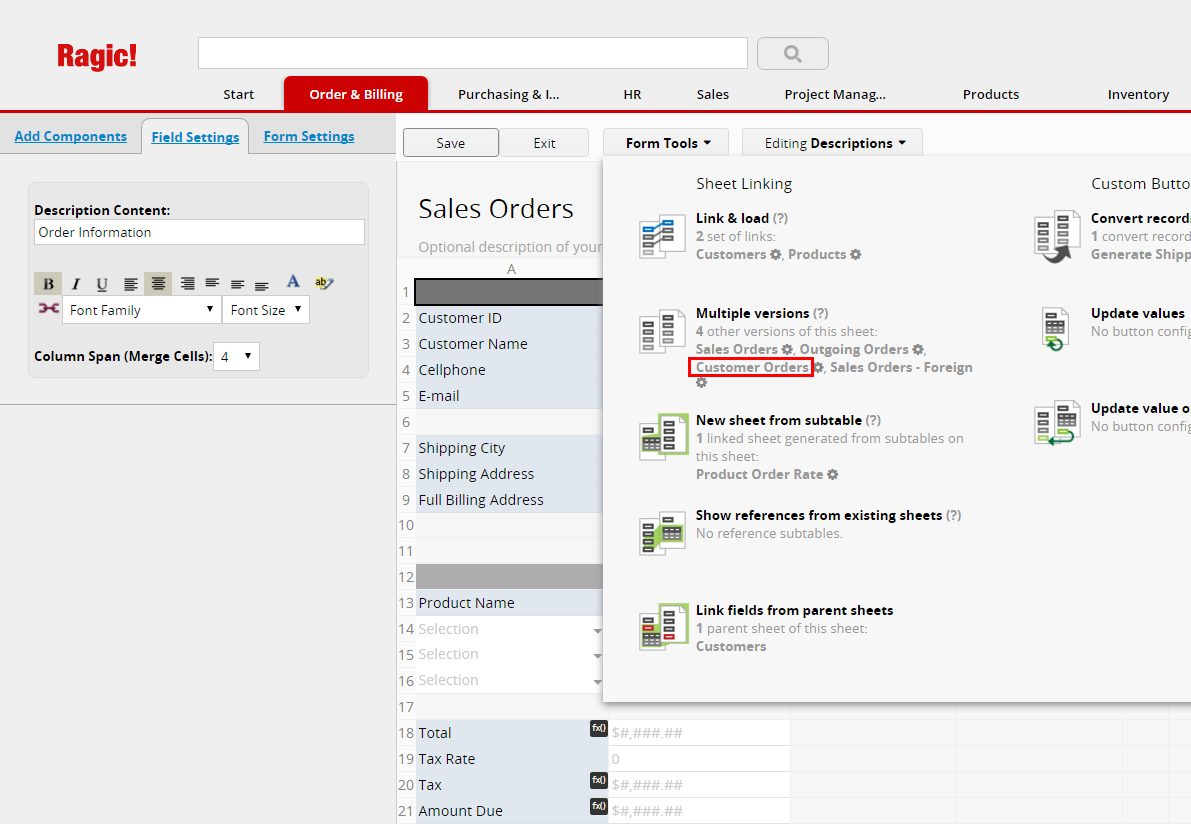Open settings gear next to Product Order Rate
This screenshot has width=1191, height=824.
(x=833, y=475)
